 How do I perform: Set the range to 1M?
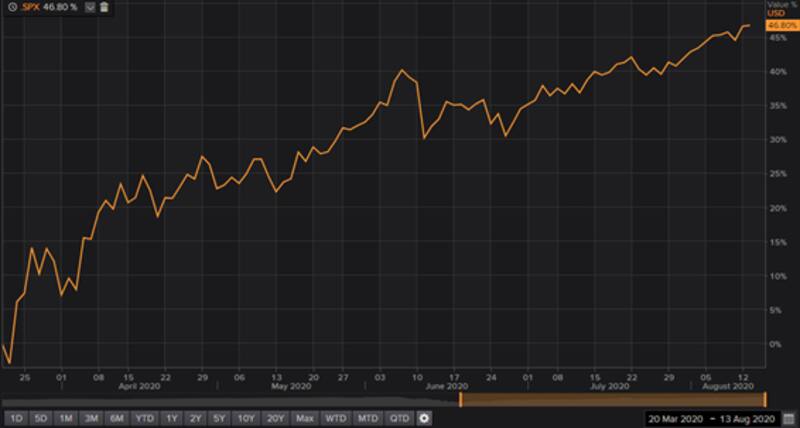(x=66, y=417)
